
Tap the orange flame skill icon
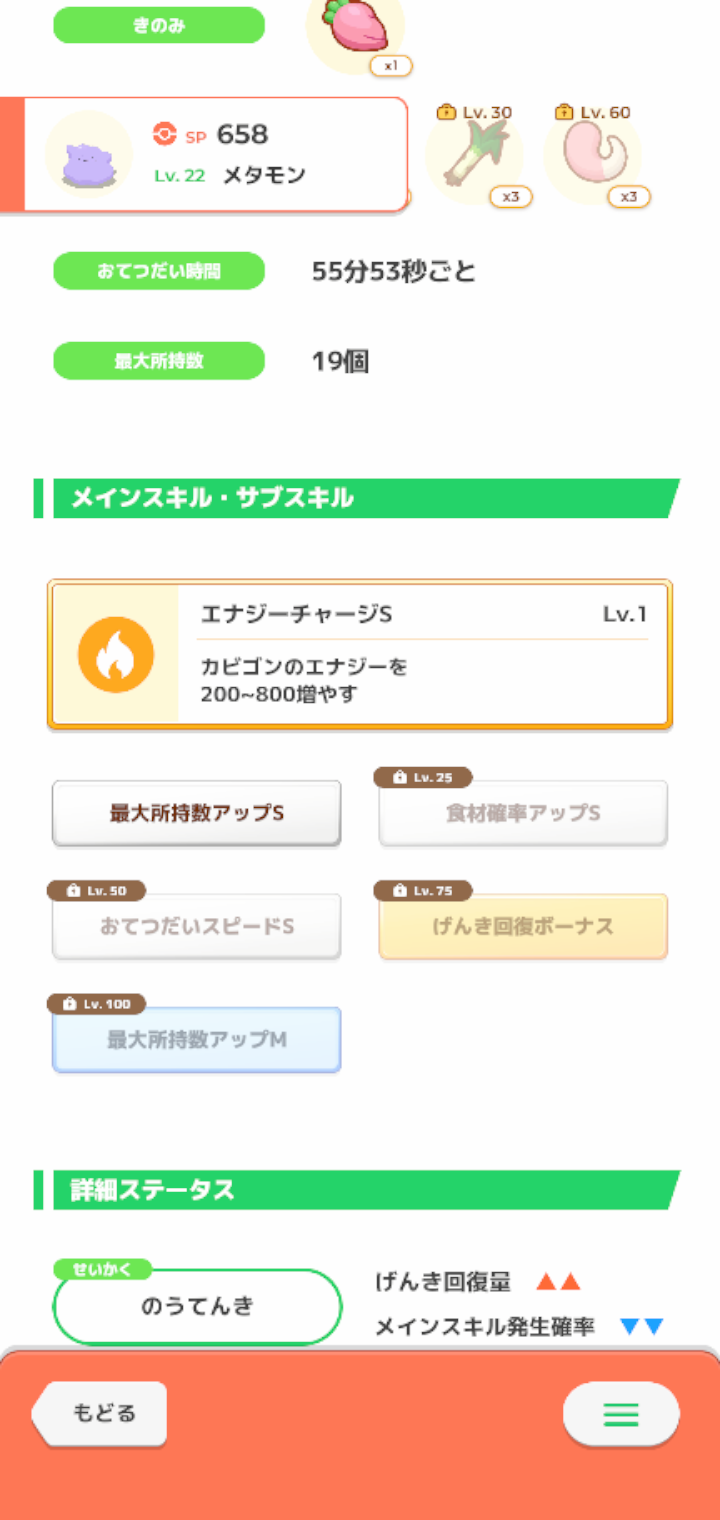pos(116,655)
